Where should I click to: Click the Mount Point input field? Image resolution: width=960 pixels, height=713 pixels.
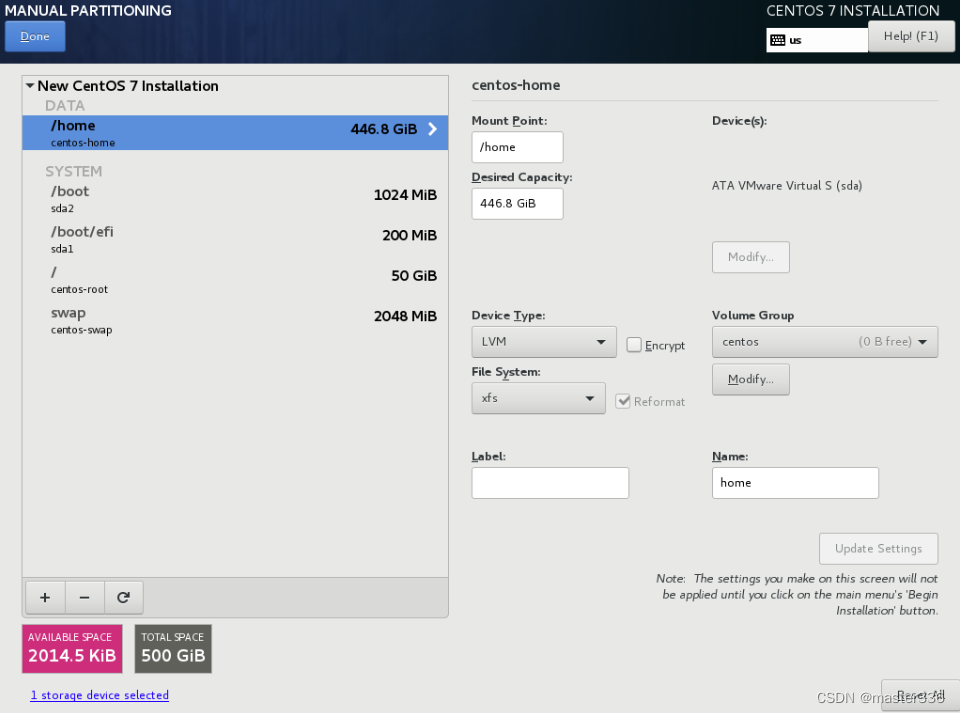pos(517,147)
